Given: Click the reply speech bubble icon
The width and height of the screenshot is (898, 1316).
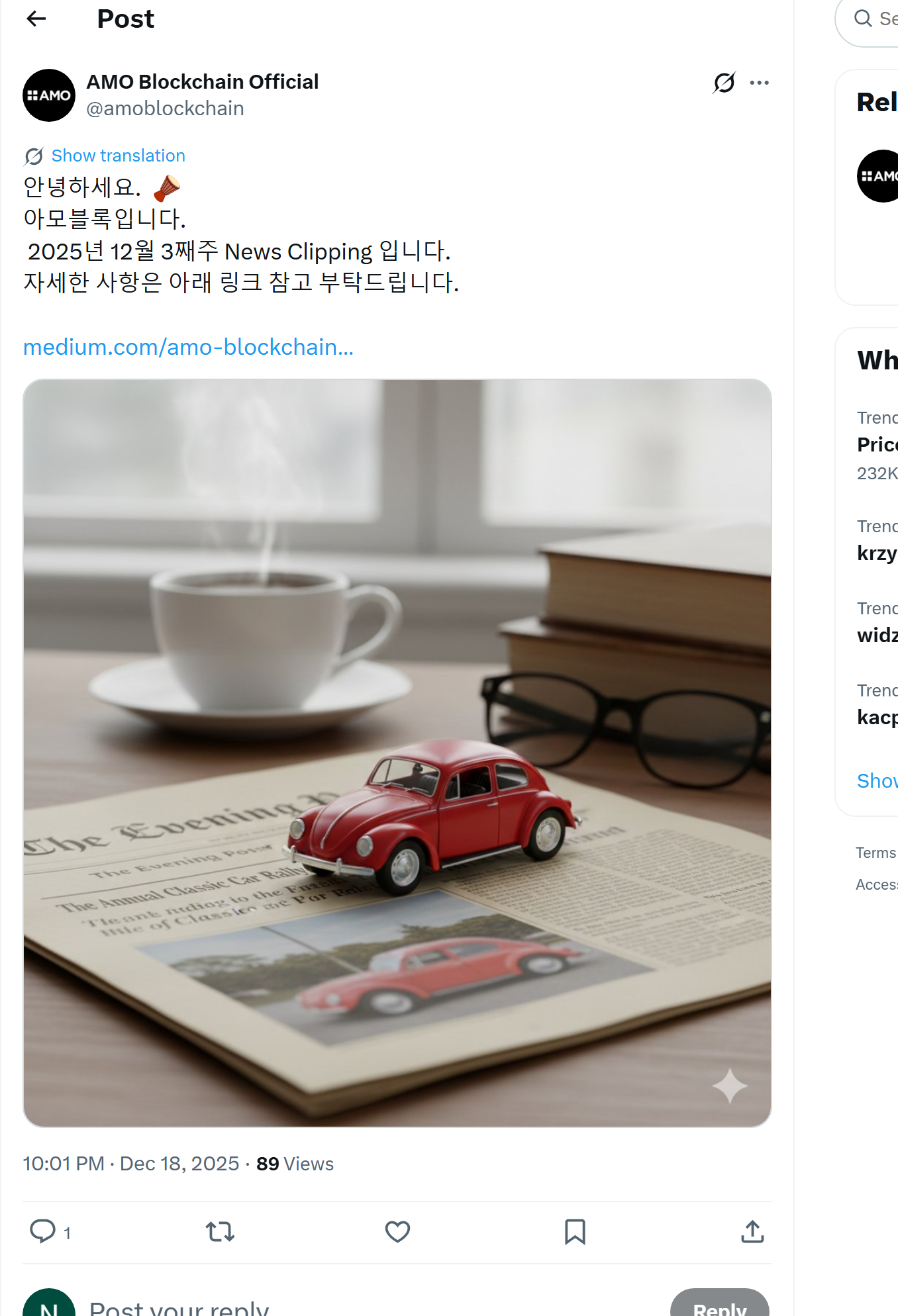Looking at the screenshot, I should tap(43, 1231).
